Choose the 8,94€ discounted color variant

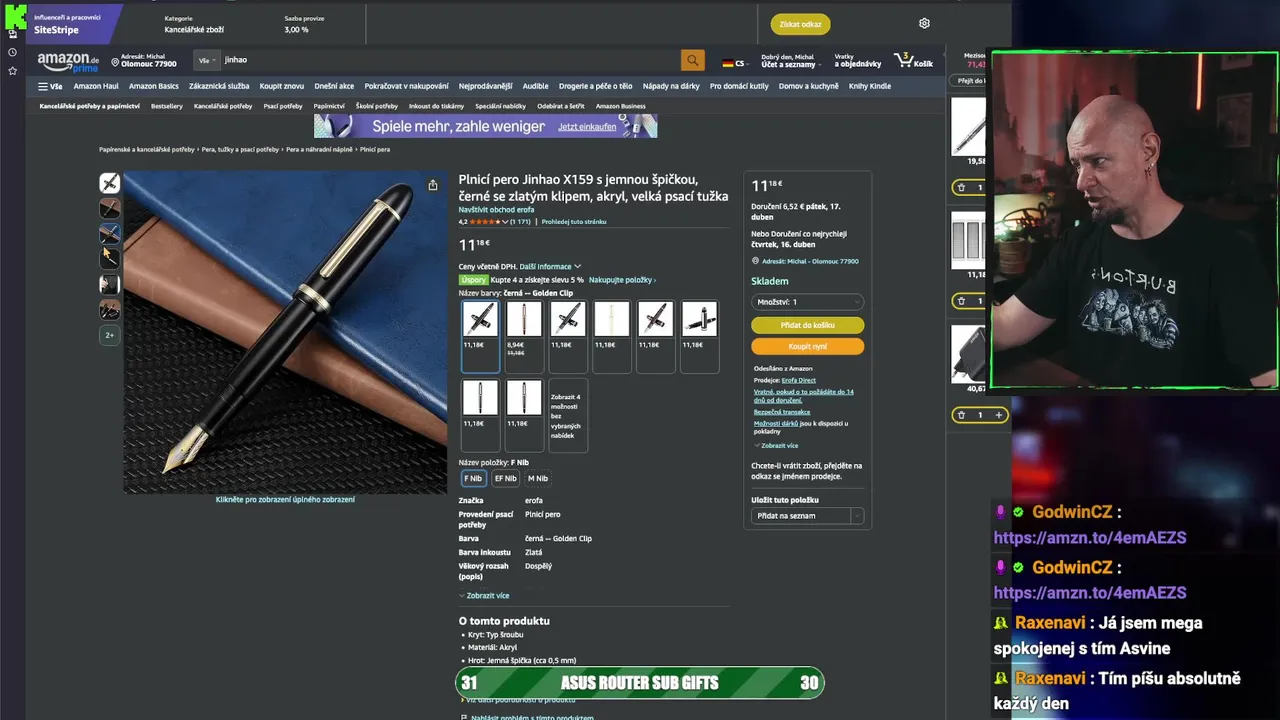click(524, 336)
